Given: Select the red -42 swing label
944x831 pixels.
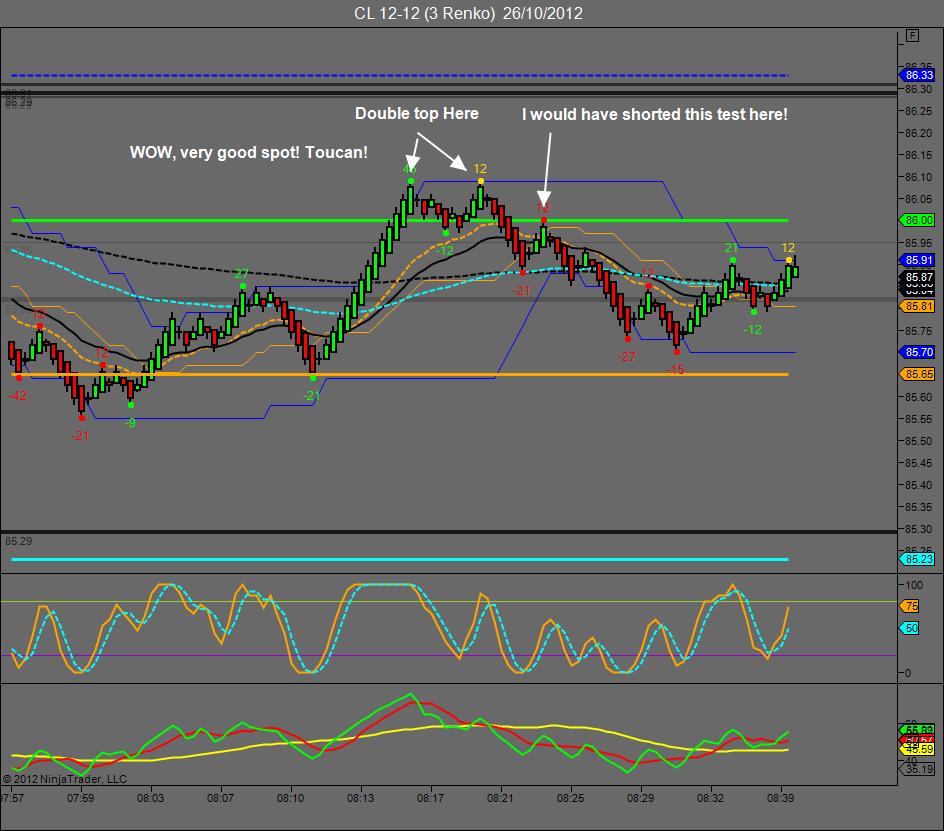Looking at the screenshot, I should click(x=17, y=396).
